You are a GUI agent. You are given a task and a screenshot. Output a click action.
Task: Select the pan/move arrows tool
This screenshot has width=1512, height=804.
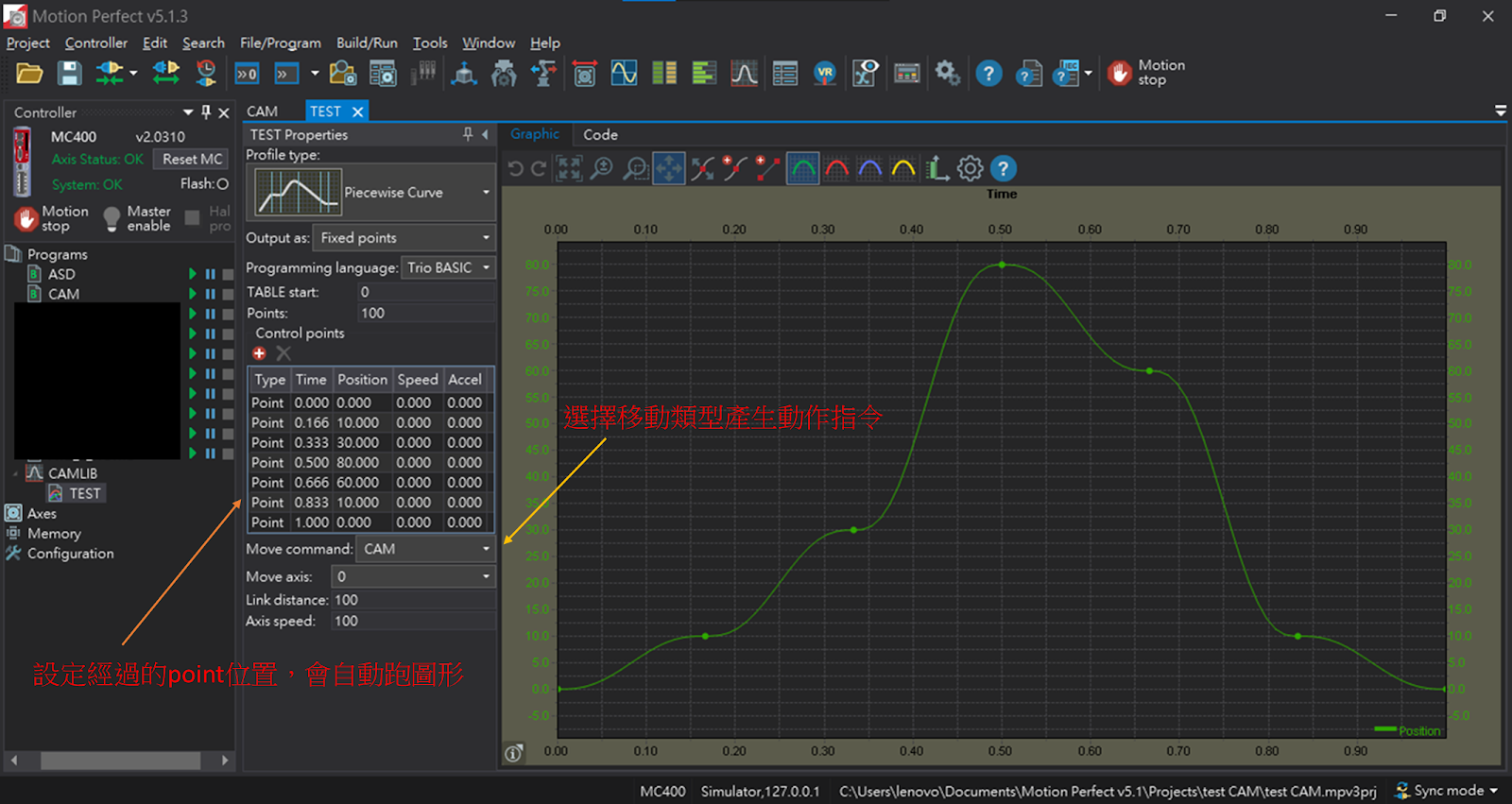tap(668, 169)
